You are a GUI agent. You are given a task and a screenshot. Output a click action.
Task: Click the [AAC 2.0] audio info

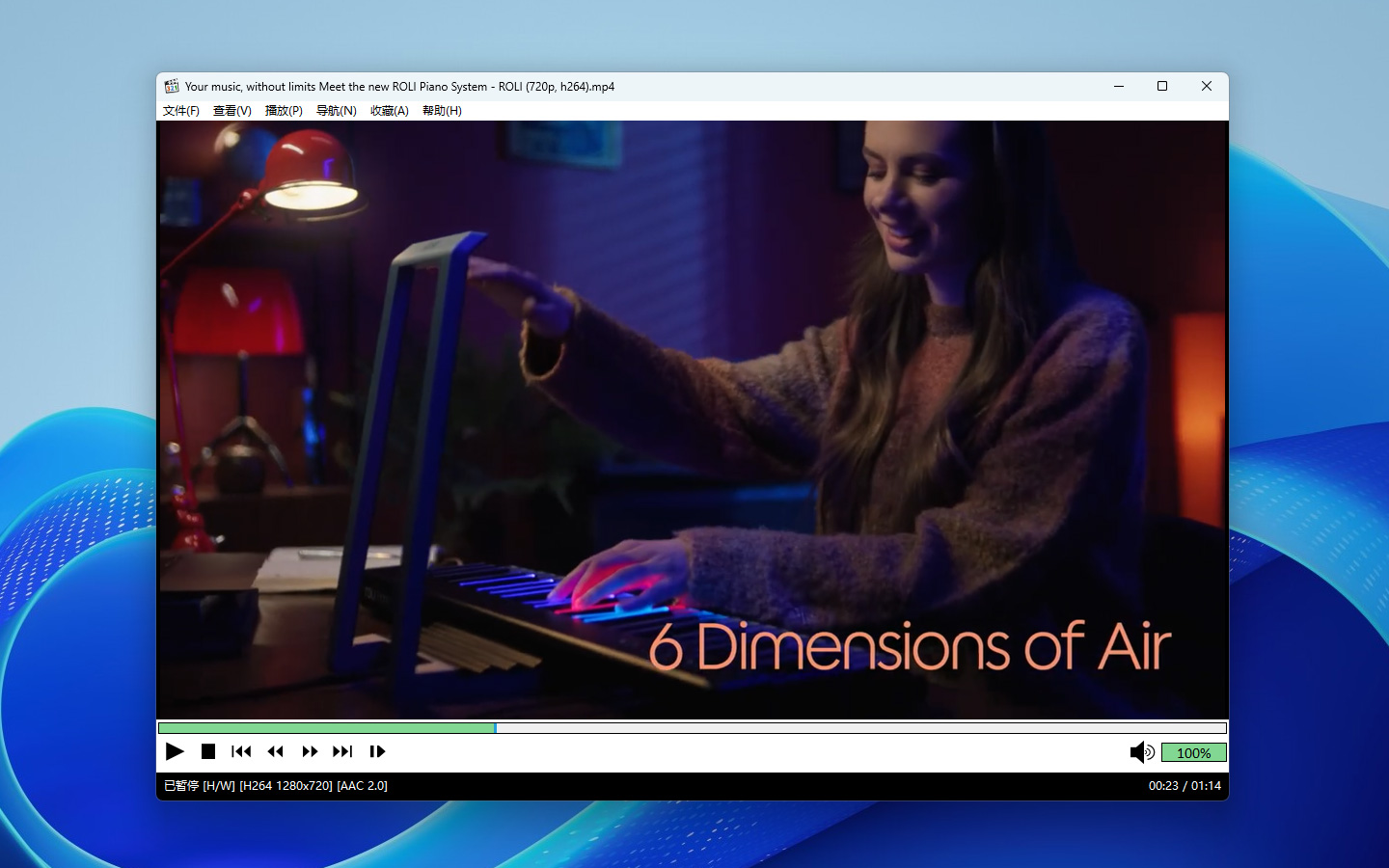click(363, 786)
